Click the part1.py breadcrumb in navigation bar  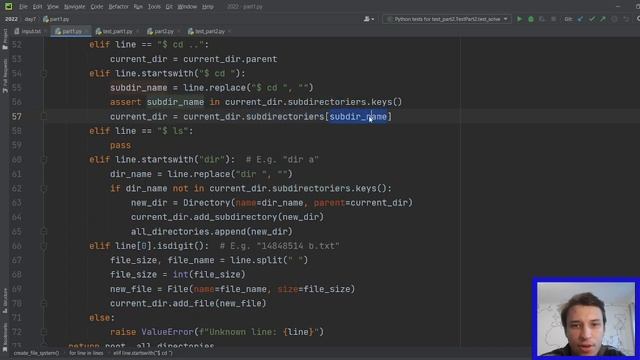point(56,19)
